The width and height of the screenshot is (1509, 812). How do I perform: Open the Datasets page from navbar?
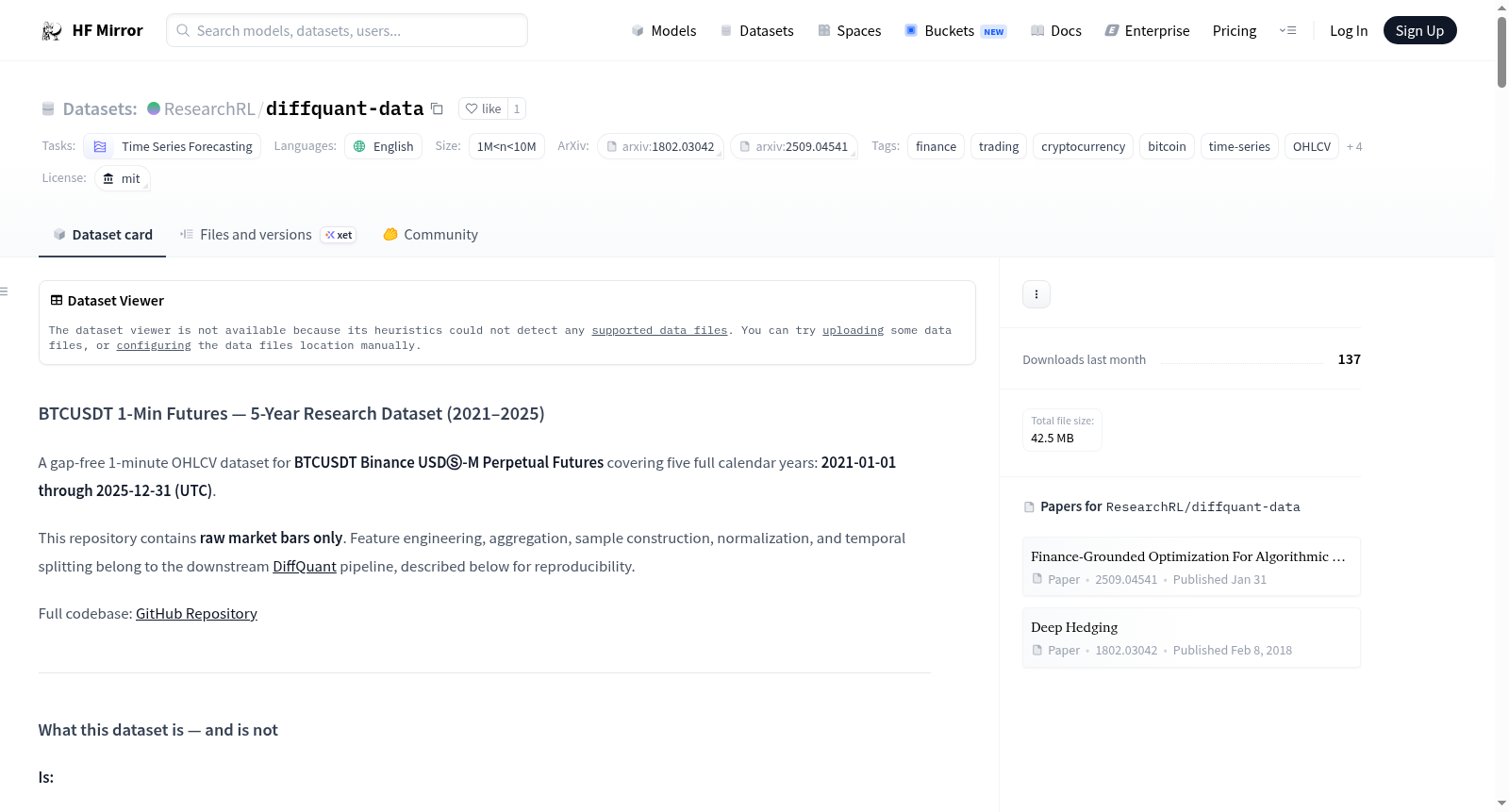click(x=757, y=30)
